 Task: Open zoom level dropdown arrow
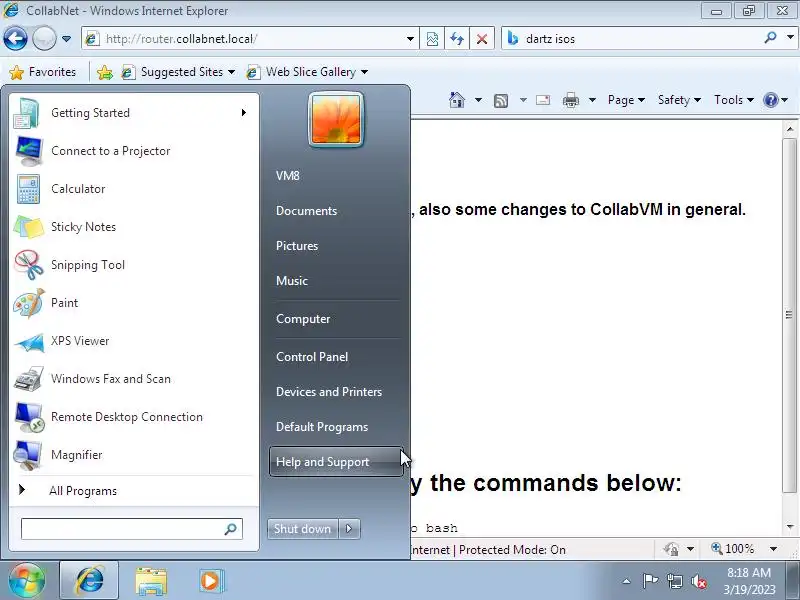click(773, 549)
